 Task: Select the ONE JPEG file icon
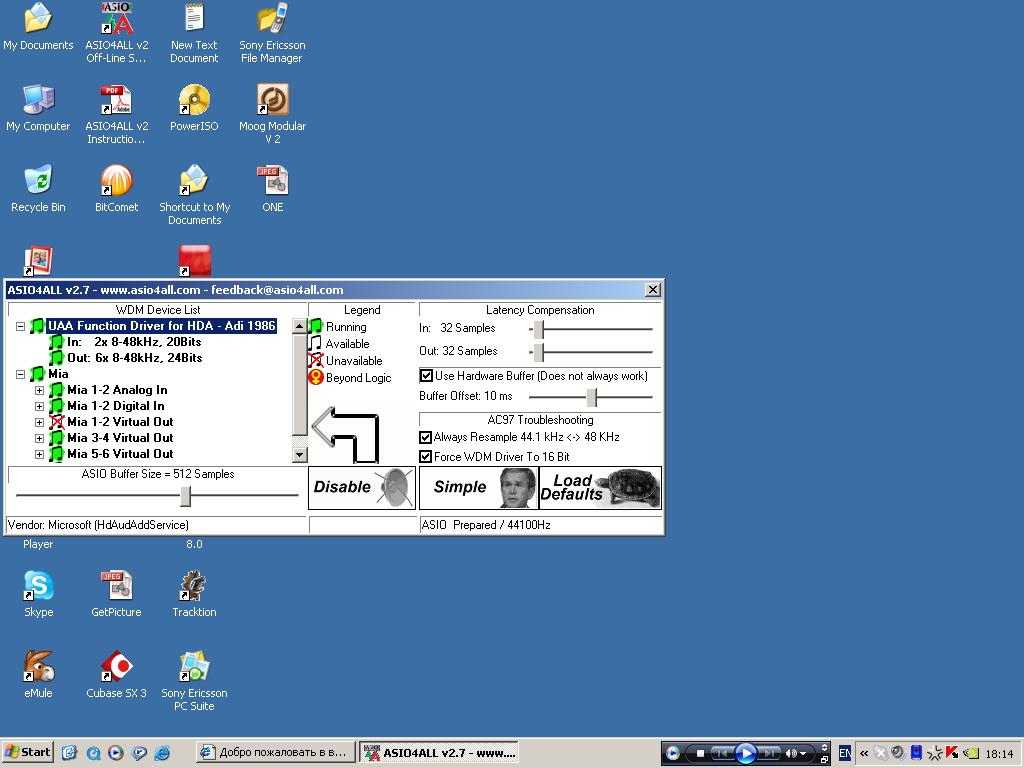(x=272, y=189)
